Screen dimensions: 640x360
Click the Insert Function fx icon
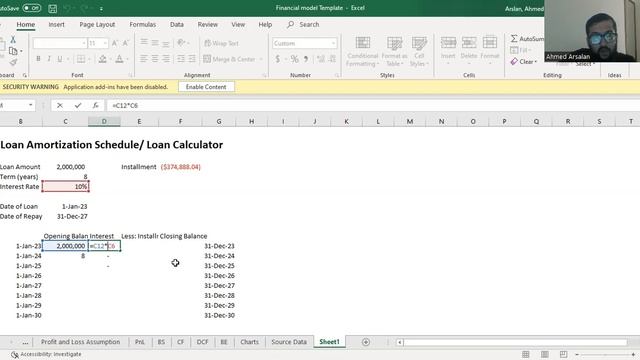[95, 105]
